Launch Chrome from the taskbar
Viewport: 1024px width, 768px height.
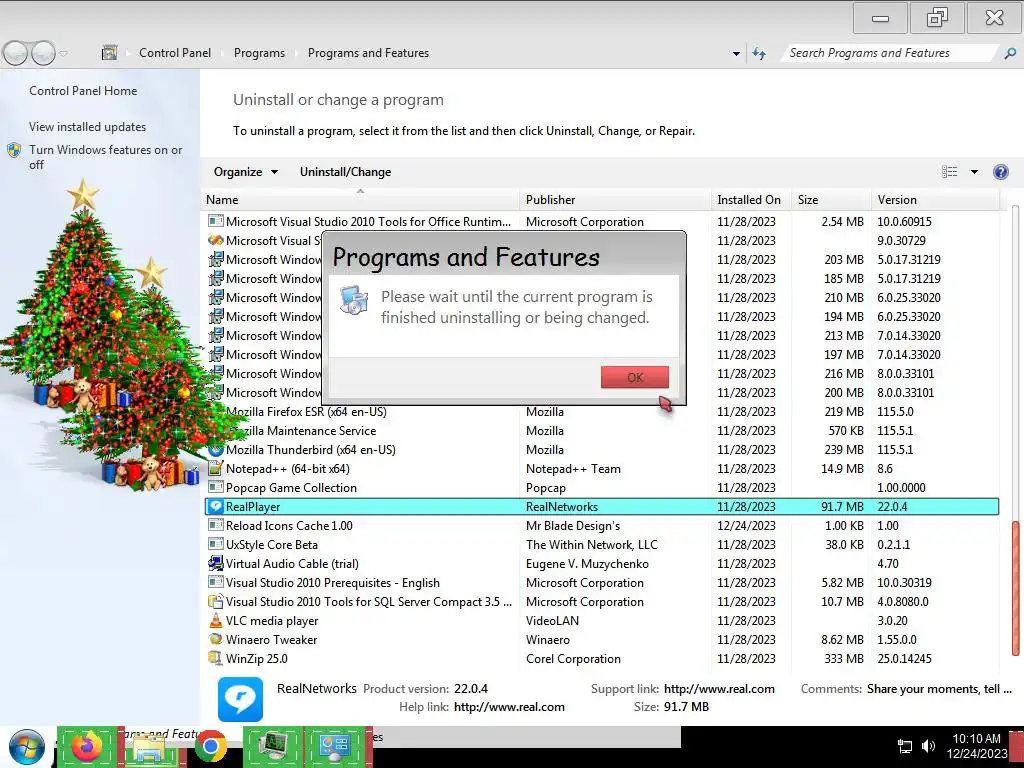coord(210,746)
